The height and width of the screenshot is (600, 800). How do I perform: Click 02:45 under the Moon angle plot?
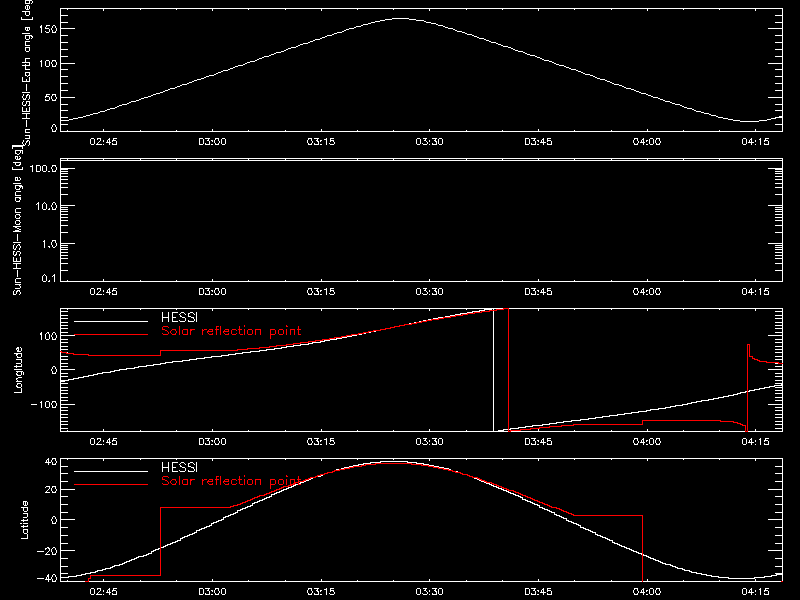tap(104, 292)
